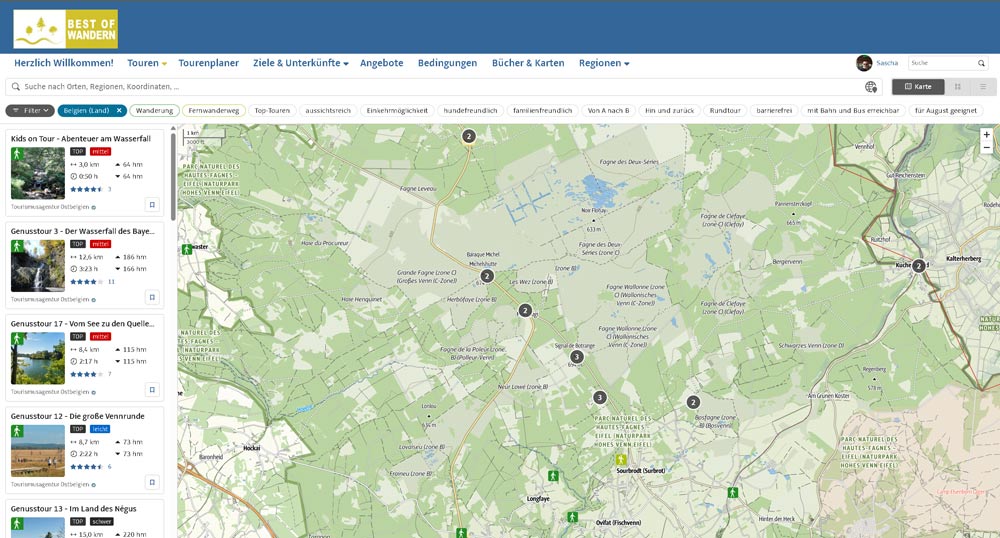Screen dimensions: 1000x538
Task: Open the Filter dropdown button
Action: pyautogui.click(x=30, y=110)
